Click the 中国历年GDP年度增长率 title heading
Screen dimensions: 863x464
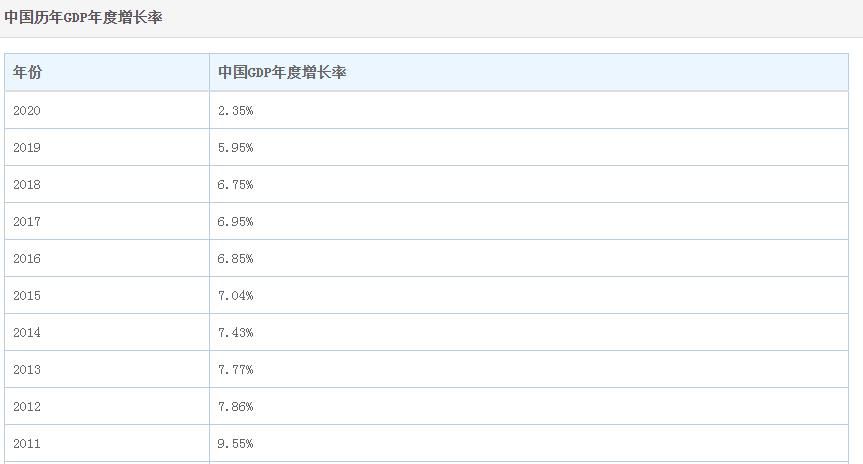[83, 18]
